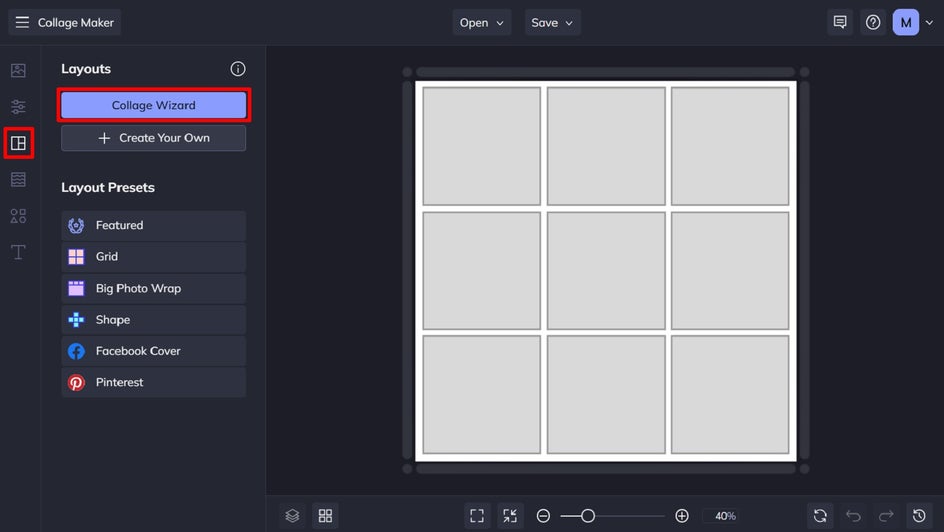
Task: Open the Graphics shapes sidebar icon
Action: [18, 215]
